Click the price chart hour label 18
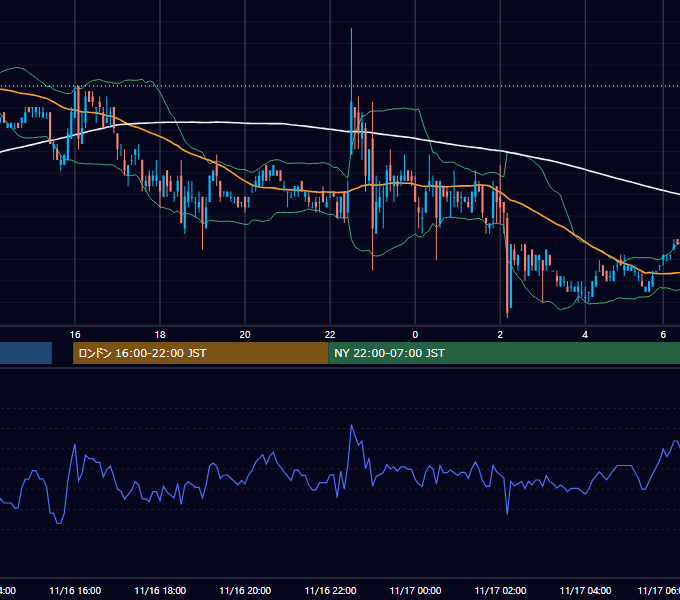The height and width of the screenshot is (600, 680). (160, 334)
